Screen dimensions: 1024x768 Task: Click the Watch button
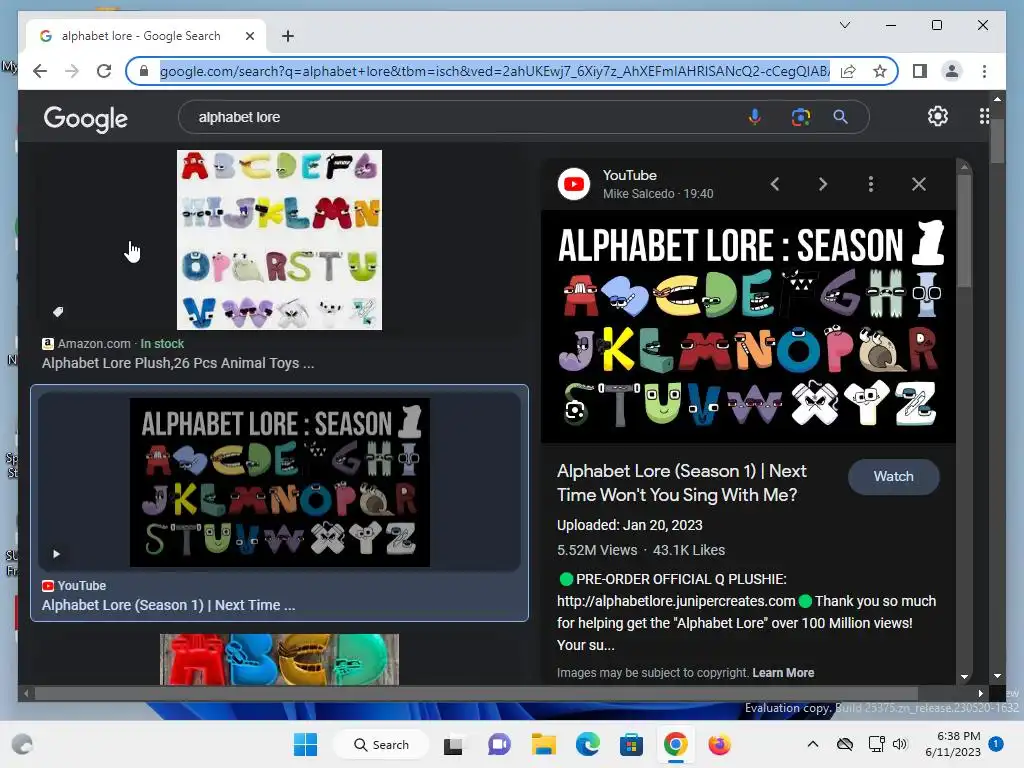(x=893, y=477)
